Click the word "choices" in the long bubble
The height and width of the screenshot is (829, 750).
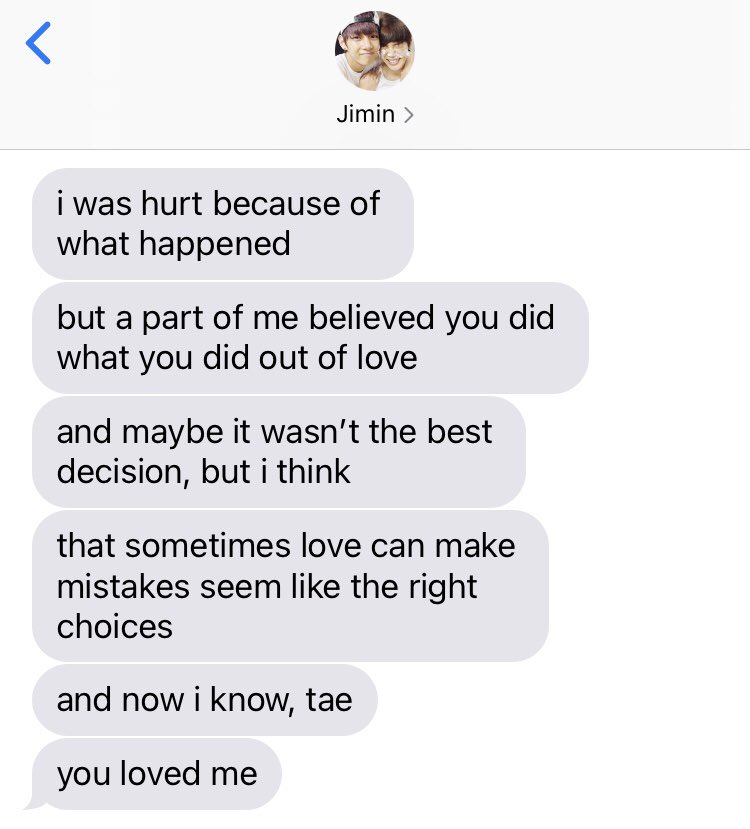[x=115, y=627]
